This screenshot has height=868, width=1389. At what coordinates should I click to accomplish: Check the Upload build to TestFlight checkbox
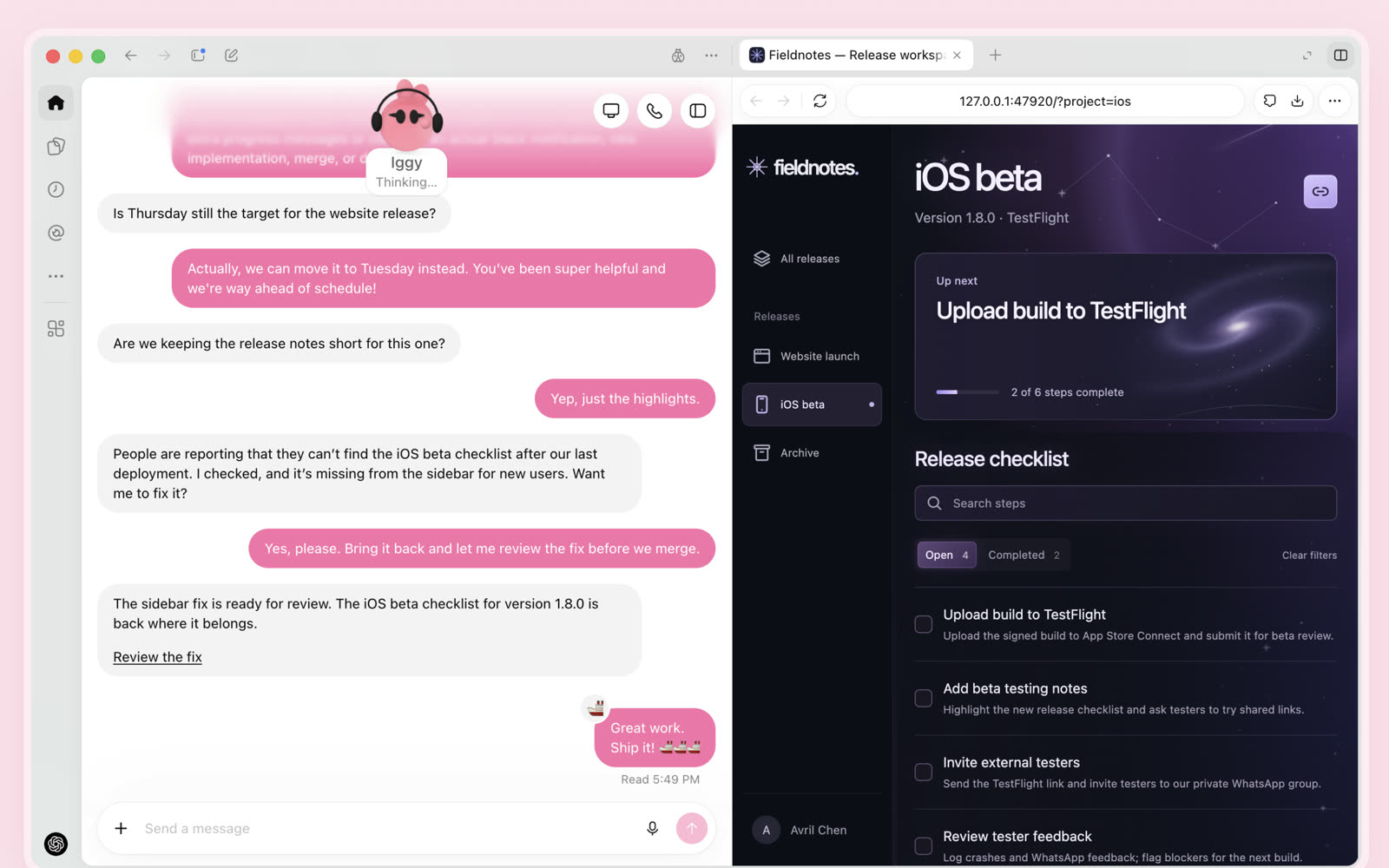[924, 624]
